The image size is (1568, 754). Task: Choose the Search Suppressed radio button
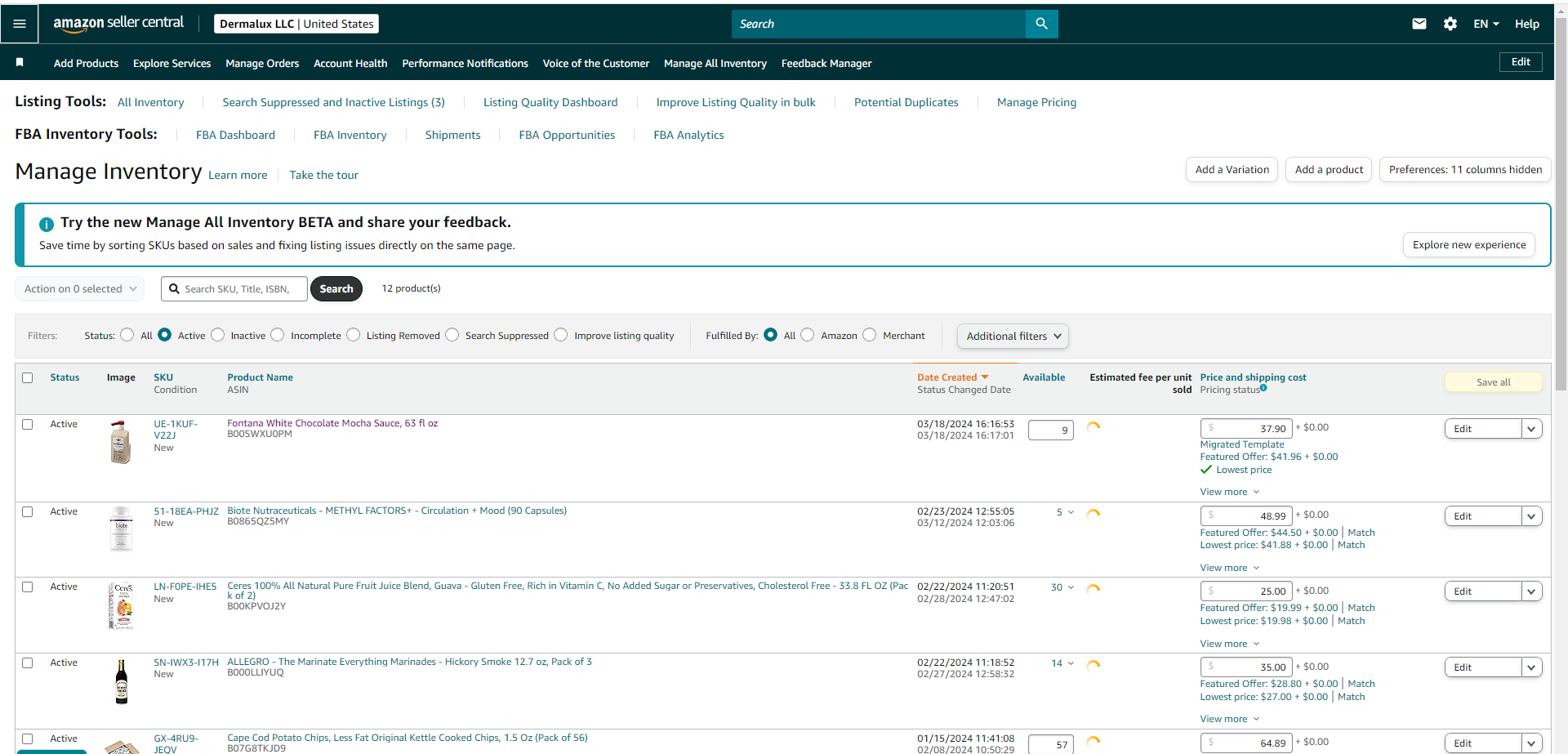coord(452,335)
